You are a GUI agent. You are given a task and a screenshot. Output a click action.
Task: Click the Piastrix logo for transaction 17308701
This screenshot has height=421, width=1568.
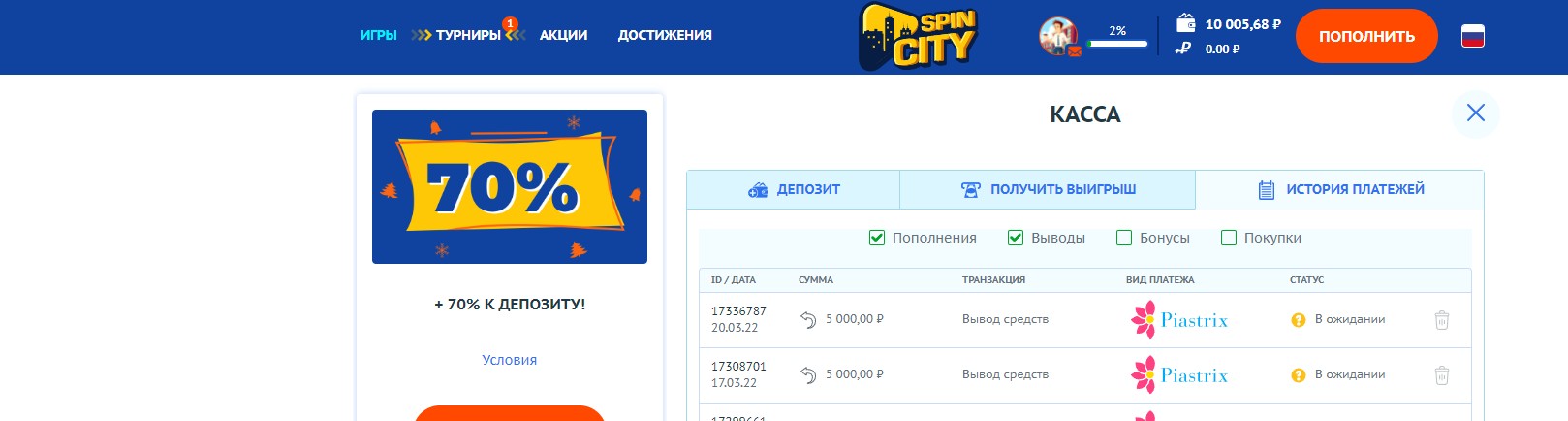click(x=1179, y=375)
